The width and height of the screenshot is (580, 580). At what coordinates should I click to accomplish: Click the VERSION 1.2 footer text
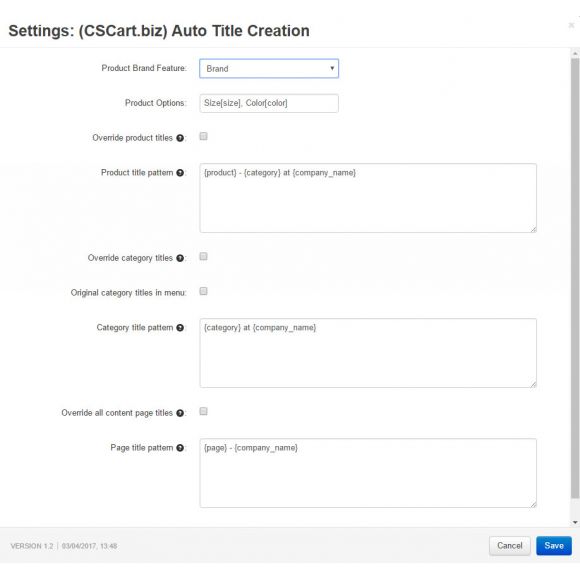[x=32, y=546]
